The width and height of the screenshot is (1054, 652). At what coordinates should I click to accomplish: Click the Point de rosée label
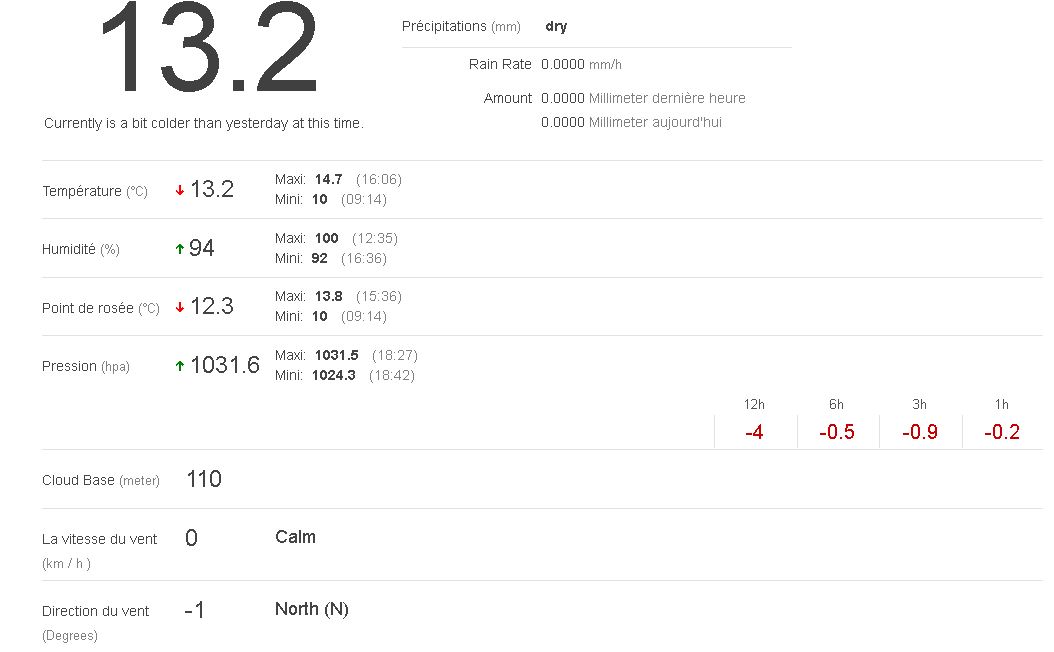[x=100, y=308]
